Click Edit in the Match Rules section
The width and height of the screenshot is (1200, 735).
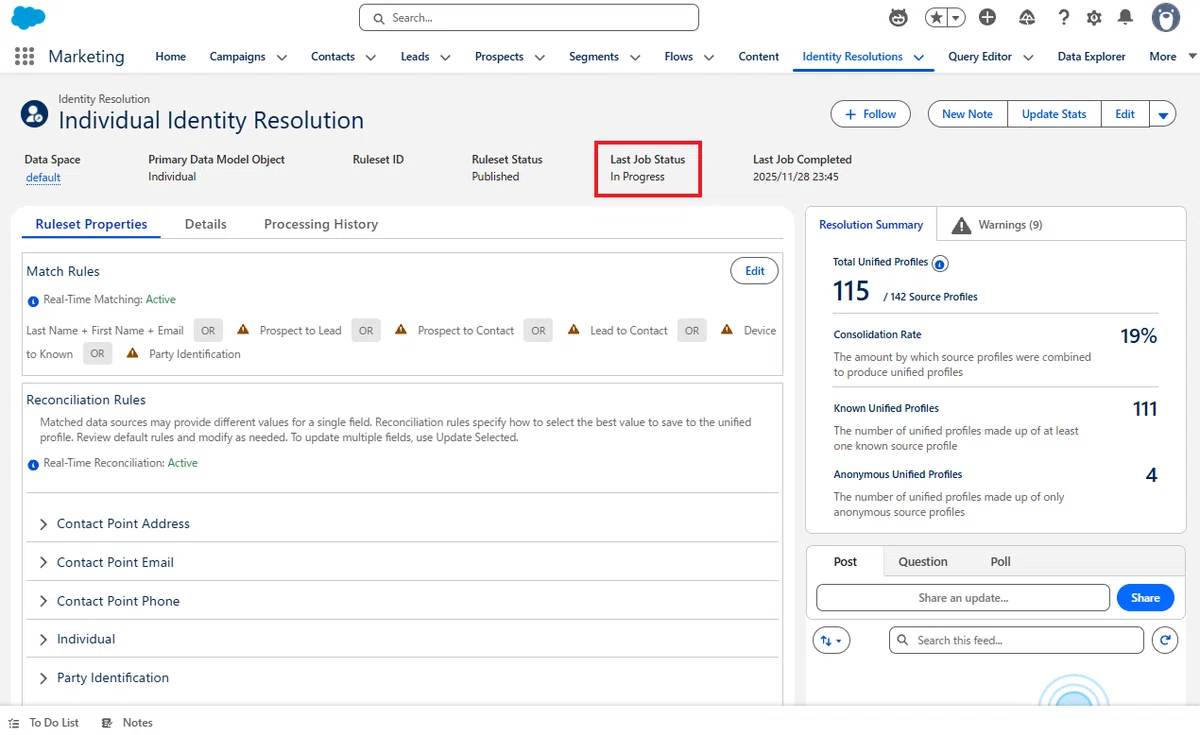click(x=755, y=271)
